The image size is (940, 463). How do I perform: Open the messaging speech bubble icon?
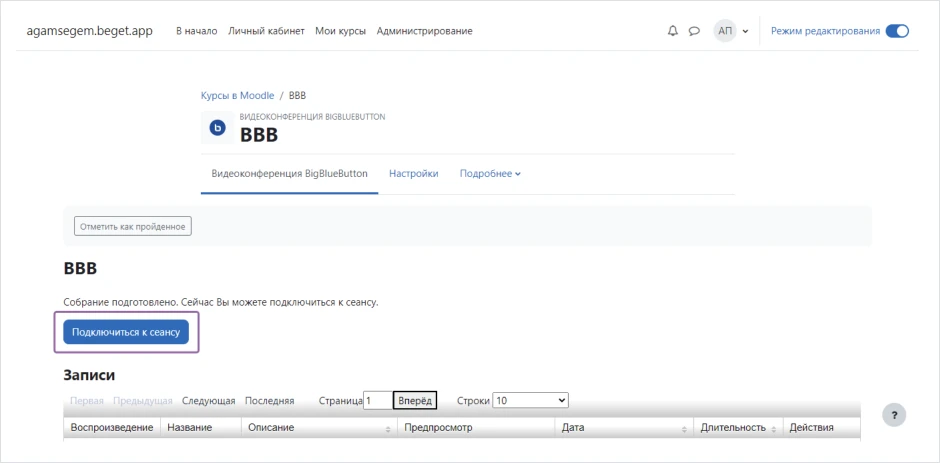(x=694, y=31)
